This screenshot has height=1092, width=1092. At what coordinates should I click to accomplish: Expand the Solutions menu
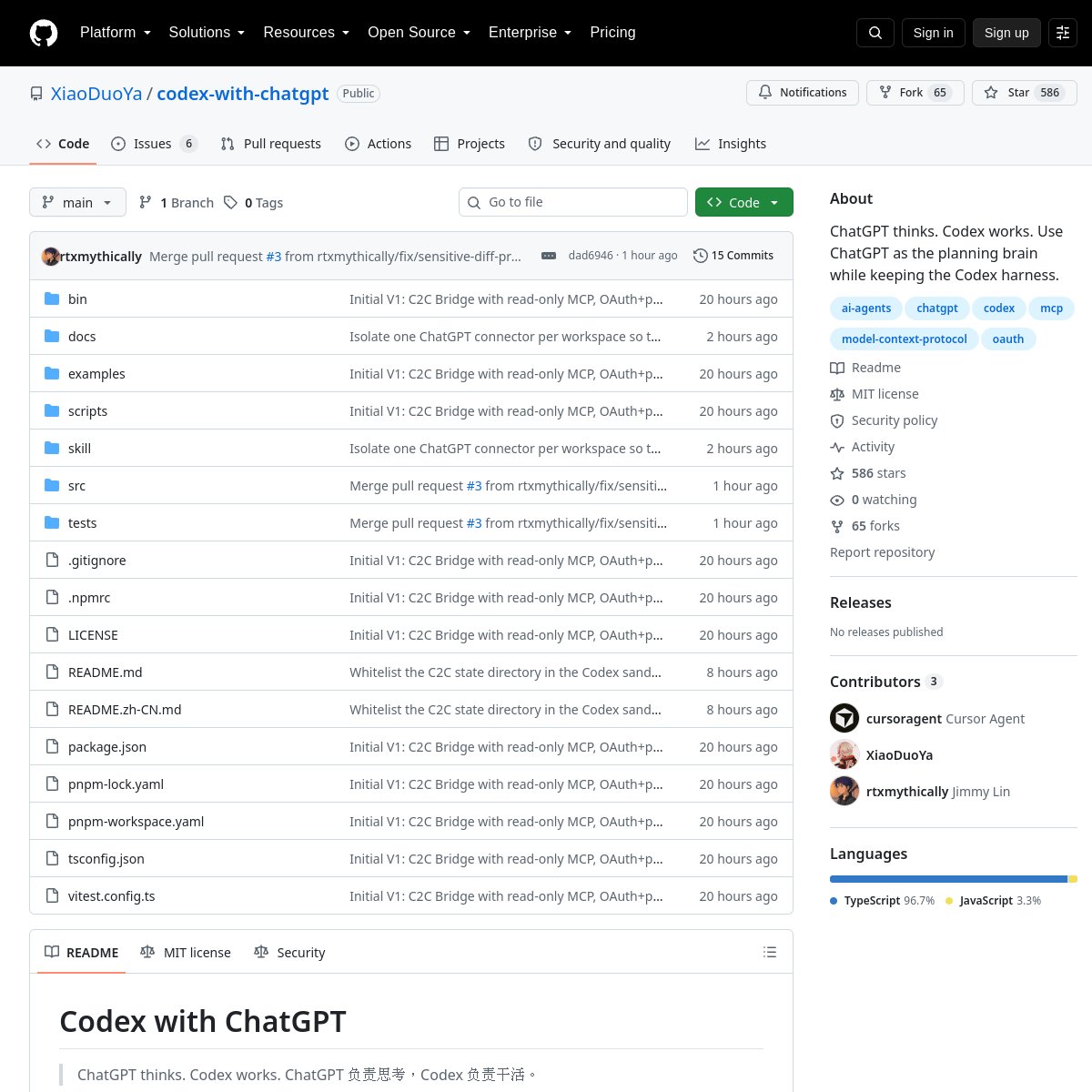(207, 33)
